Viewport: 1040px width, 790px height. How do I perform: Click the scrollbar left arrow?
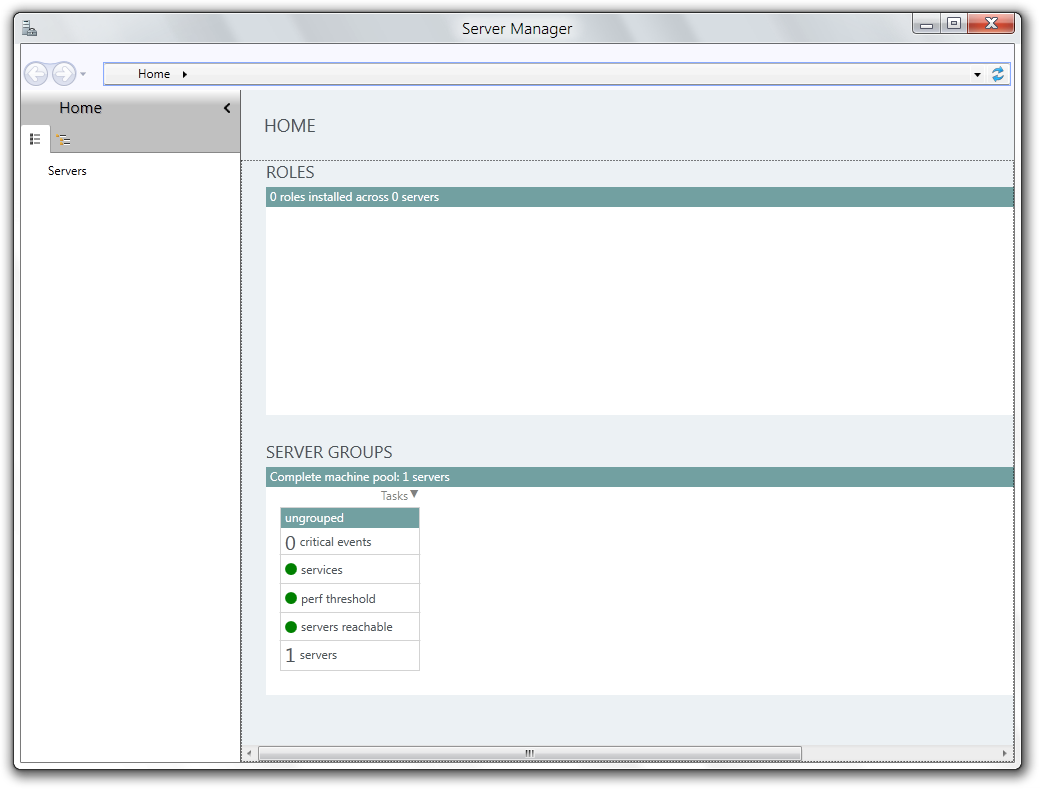coord(249,754)
